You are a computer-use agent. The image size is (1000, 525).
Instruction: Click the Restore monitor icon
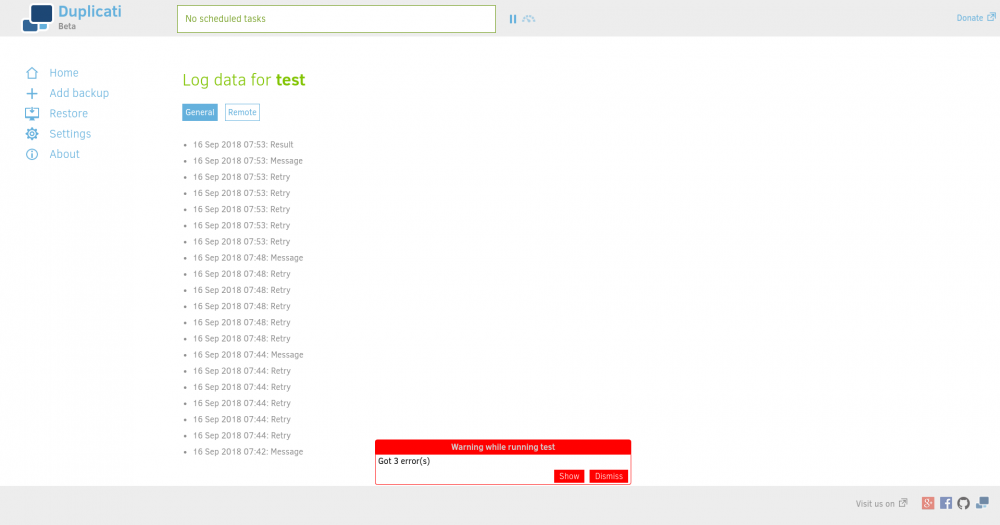pyautogui.click(x=32, y=114)
